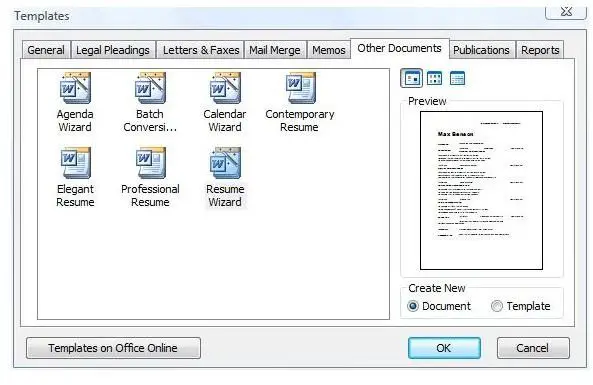Select the Professional Resume template icon

tap(151, 163)
